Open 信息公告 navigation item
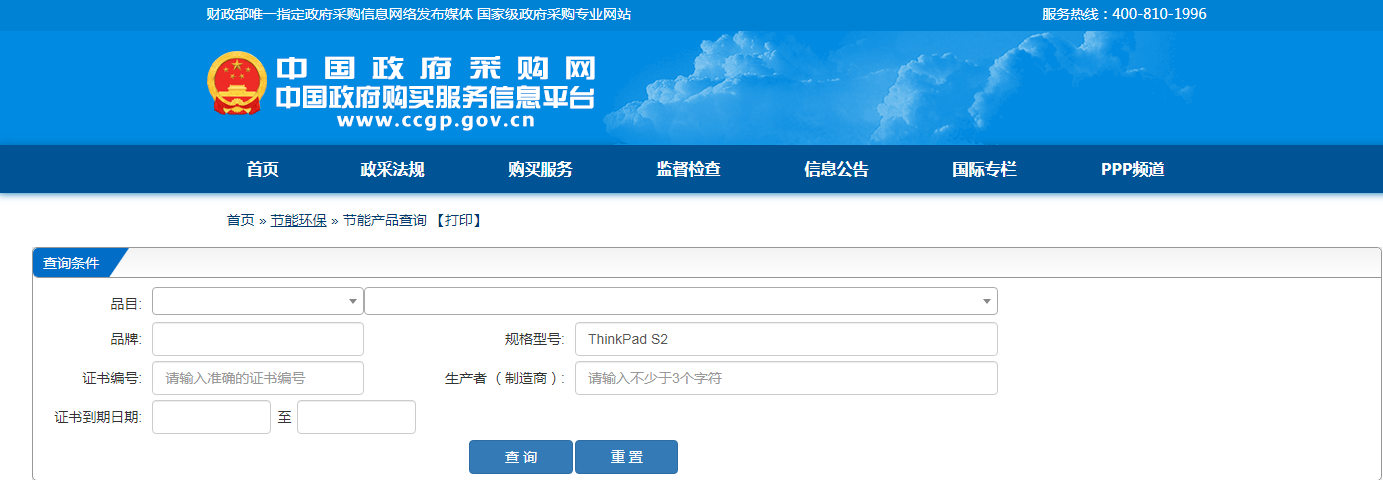 (x=836, y=169)
